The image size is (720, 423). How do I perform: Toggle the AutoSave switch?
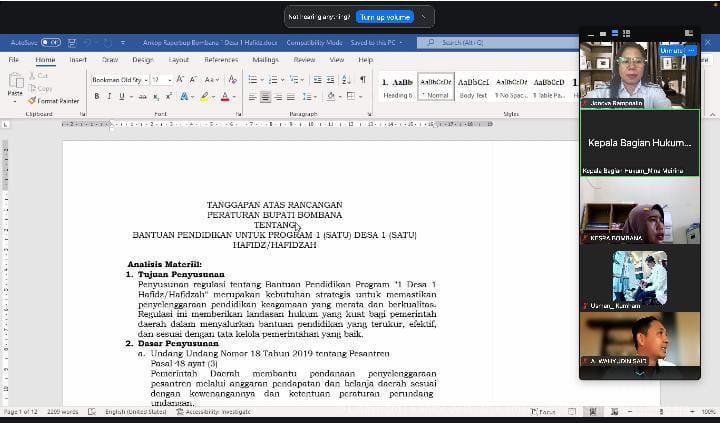tap(50, 43)
